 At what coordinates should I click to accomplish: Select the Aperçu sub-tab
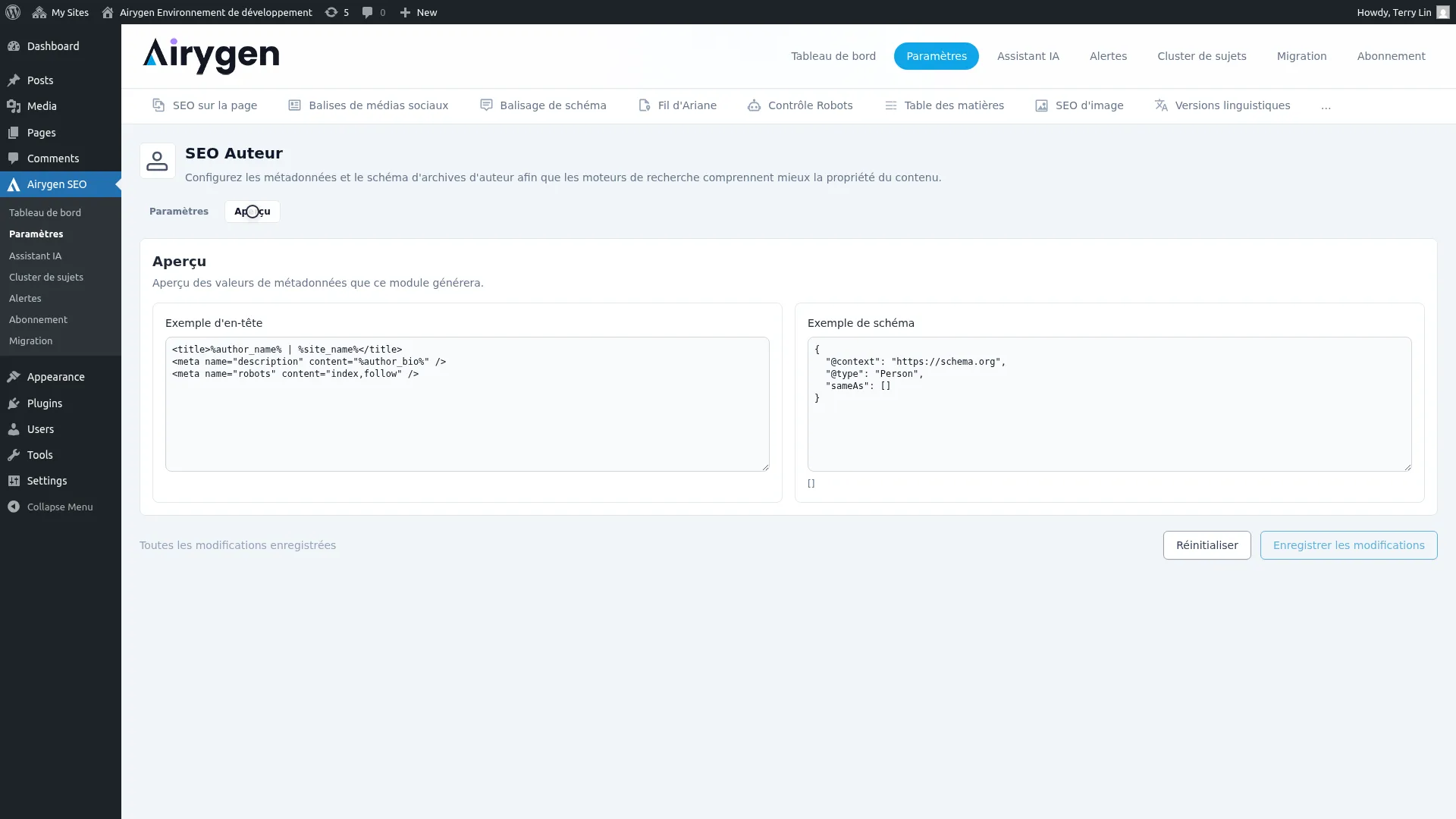tap(253, 212)
